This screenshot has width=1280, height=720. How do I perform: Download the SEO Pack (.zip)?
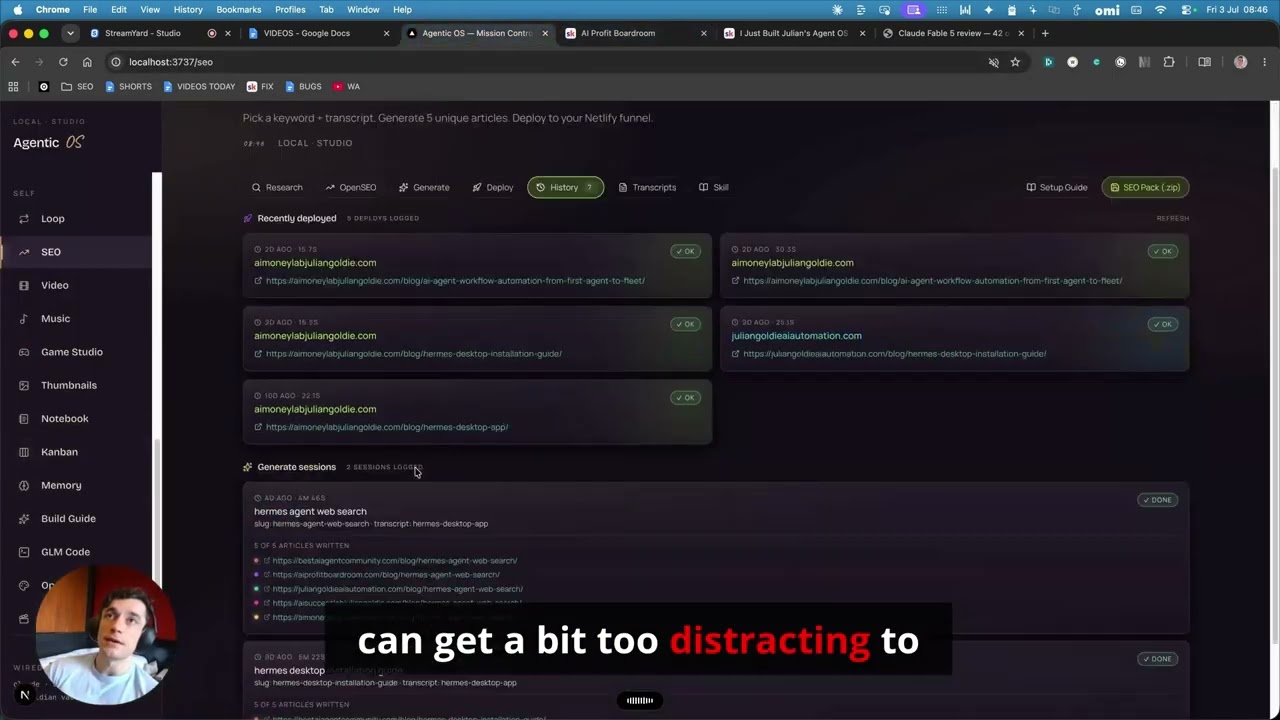pos(1145,187)
